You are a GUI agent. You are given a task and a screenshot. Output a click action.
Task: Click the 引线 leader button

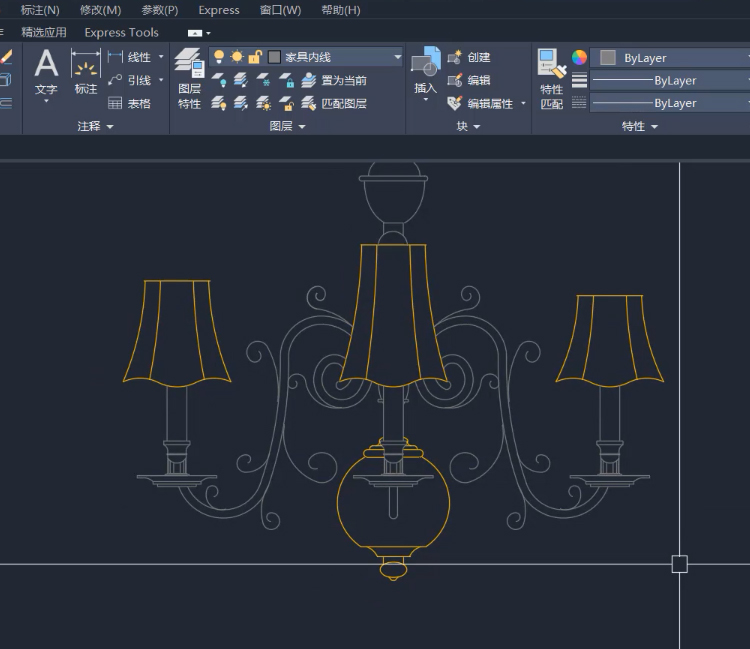pyautogui.click(x=130, y=80)
